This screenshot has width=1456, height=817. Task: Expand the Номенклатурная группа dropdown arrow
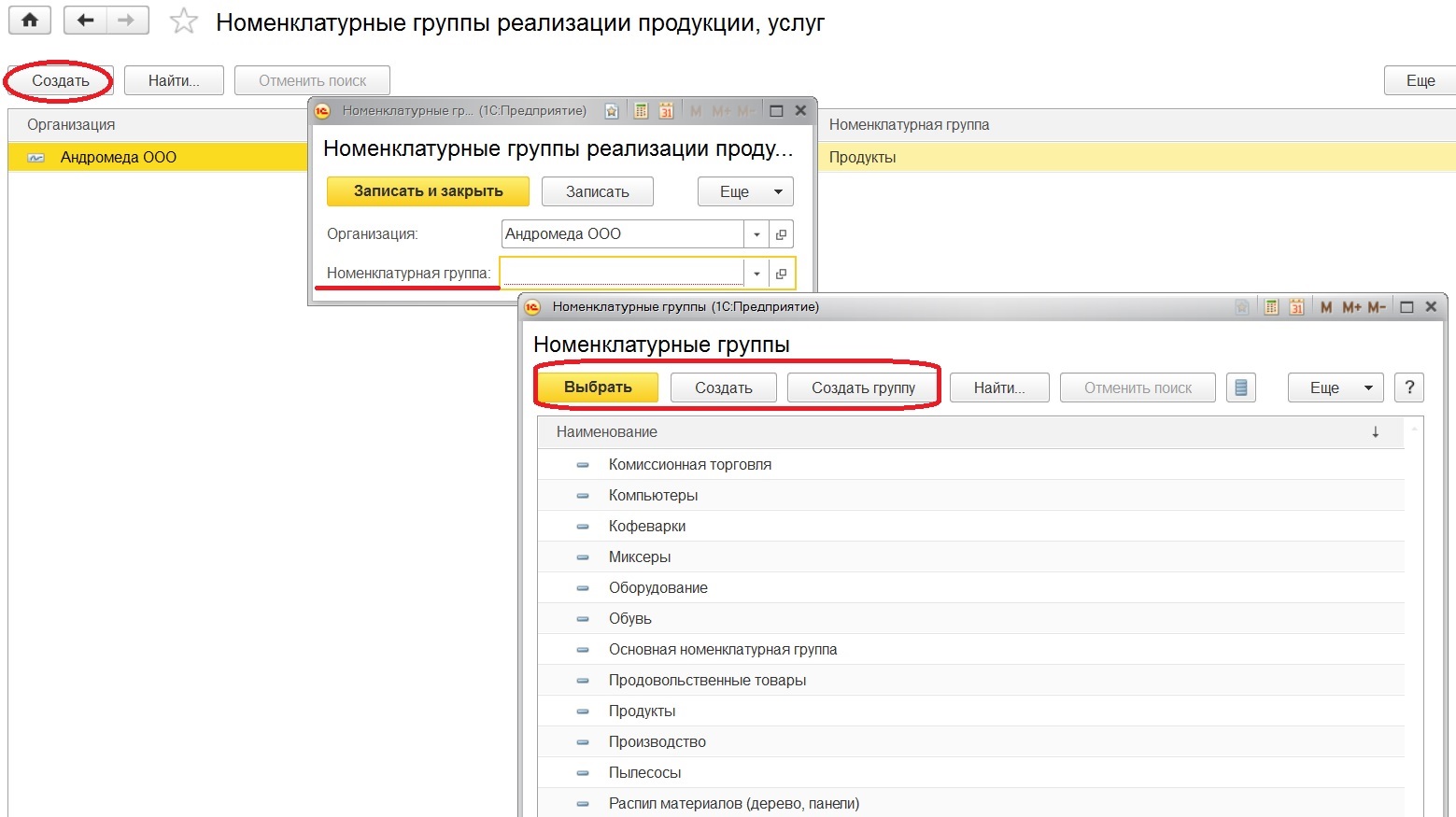point(756,274)
